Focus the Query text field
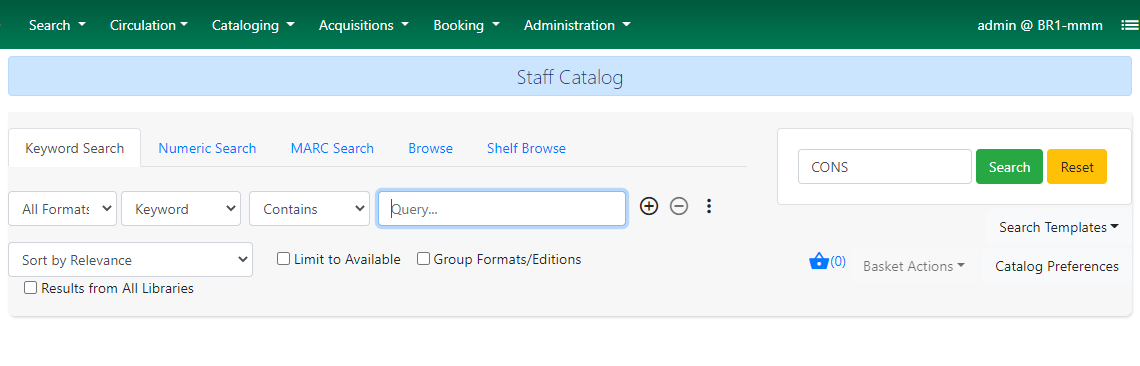The image size is (1140, 366). [502, 209]
